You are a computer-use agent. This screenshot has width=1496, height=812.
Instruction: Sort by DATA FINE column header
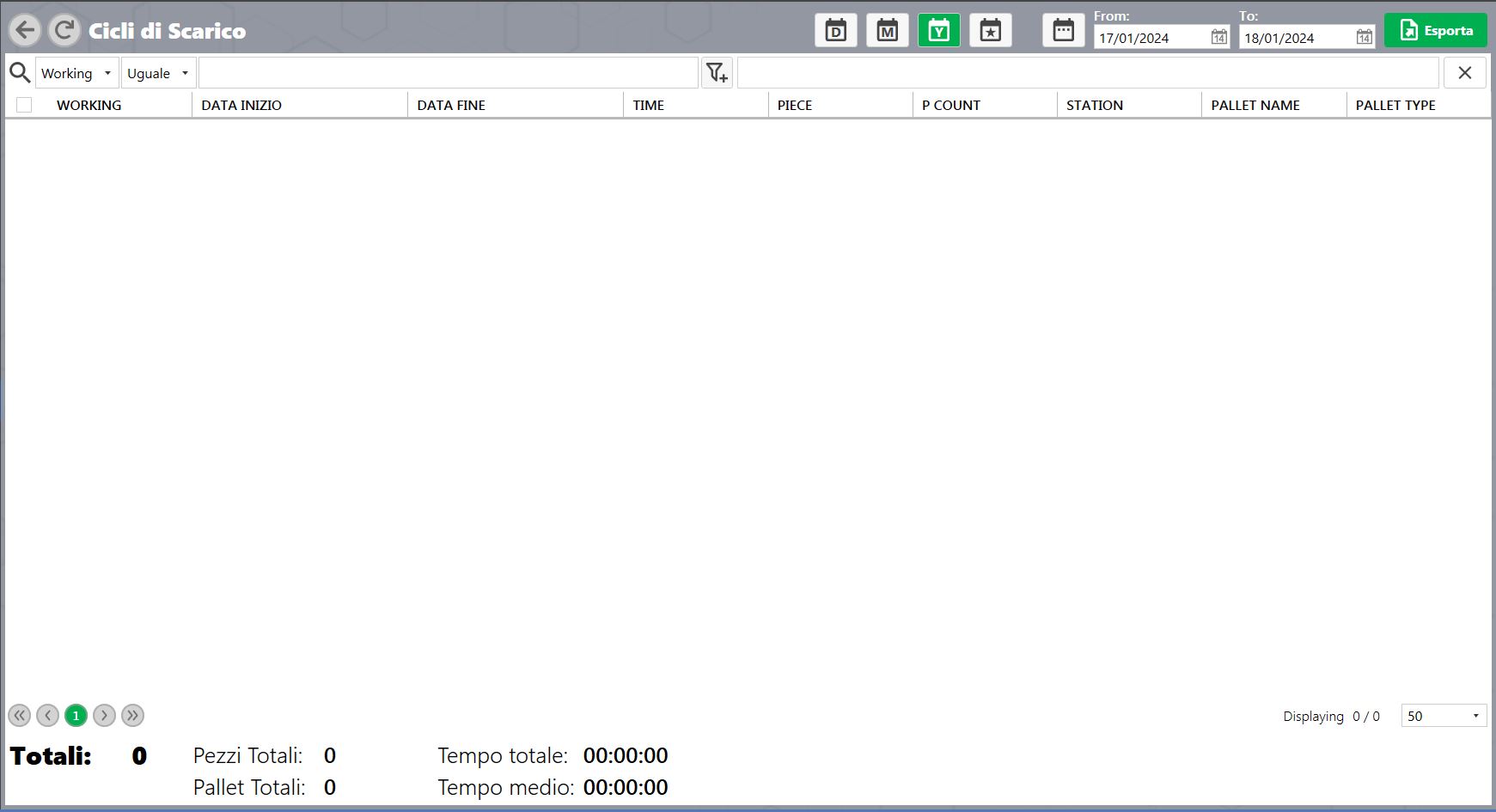pos(451,105)
